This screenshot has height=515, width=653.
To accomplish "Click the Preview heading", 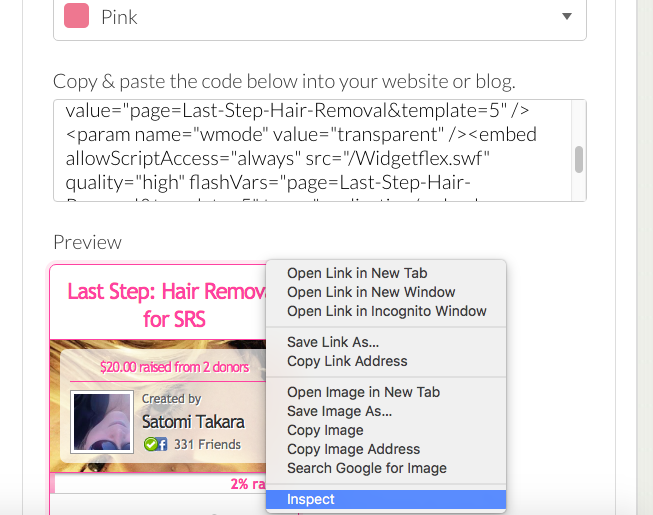I will pyautogui.click(x=87, y=242).
